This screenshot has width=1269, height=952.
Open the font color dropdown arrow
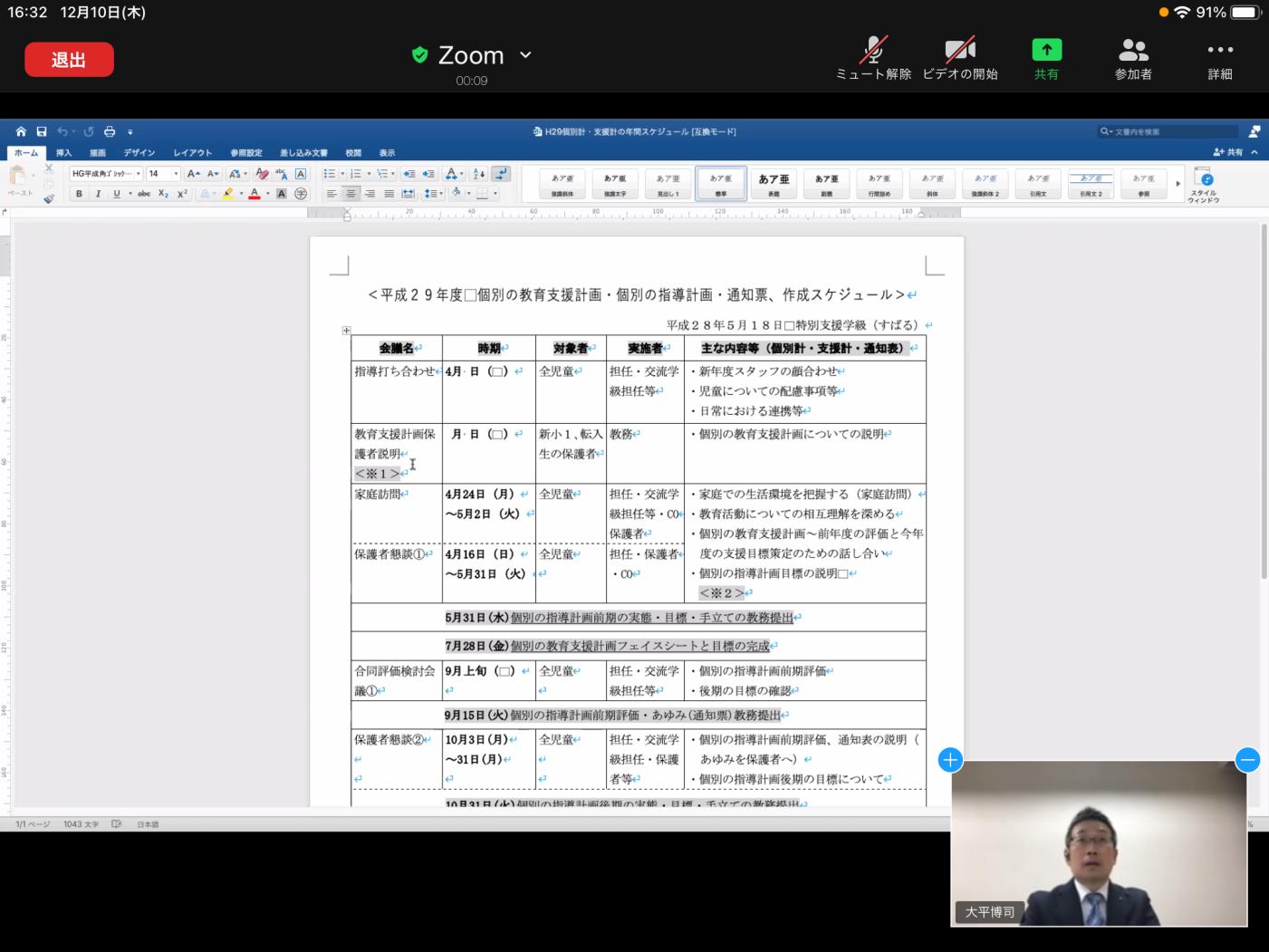click(x=267, y=191)
